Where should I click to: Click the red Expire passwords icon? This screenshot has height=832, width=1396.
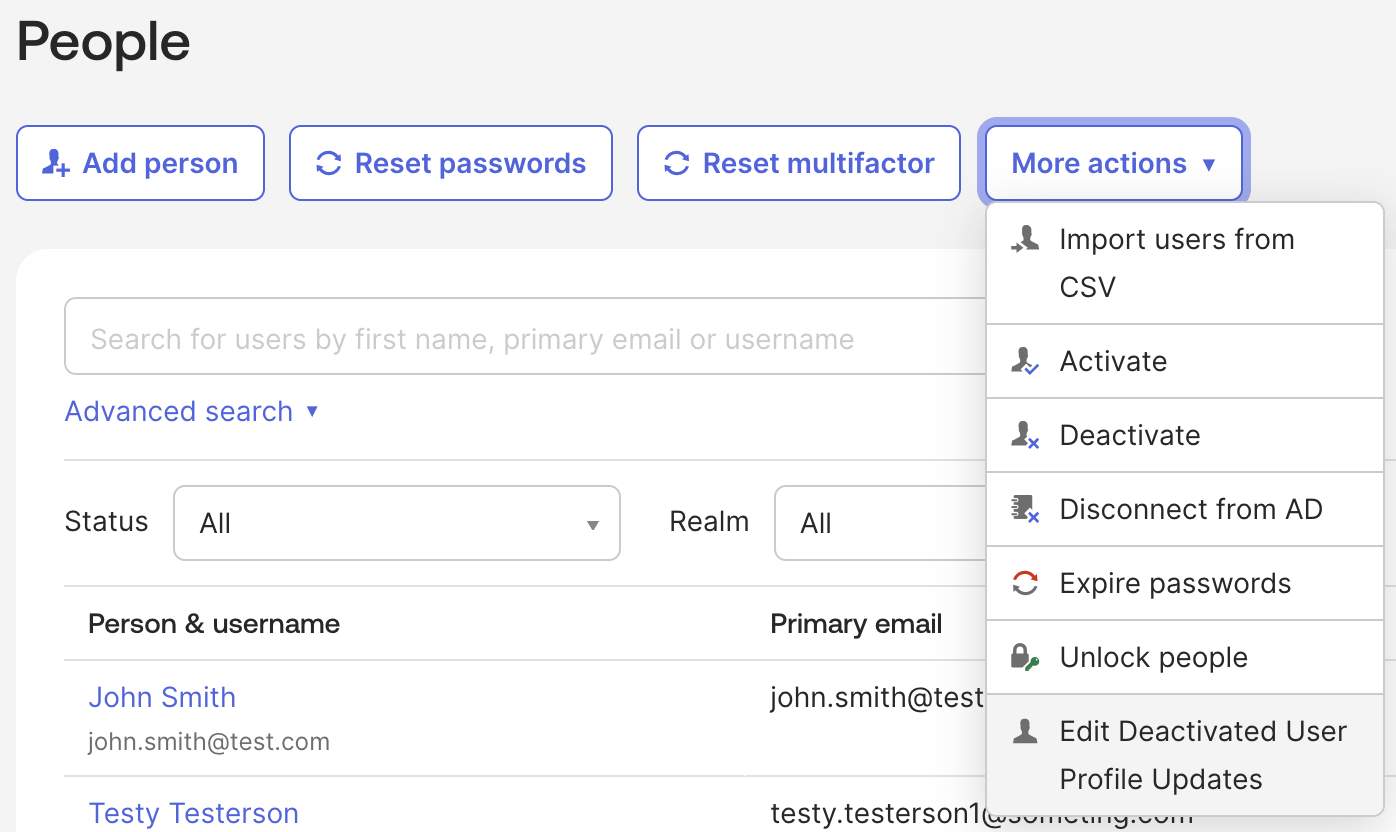pos(1025,583)
